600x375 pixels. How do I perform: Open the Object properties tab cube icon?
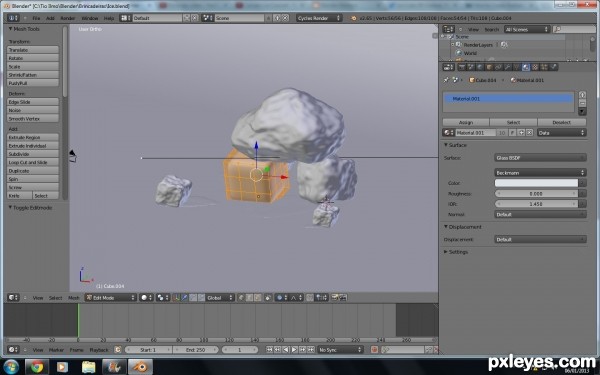[489, 67]
